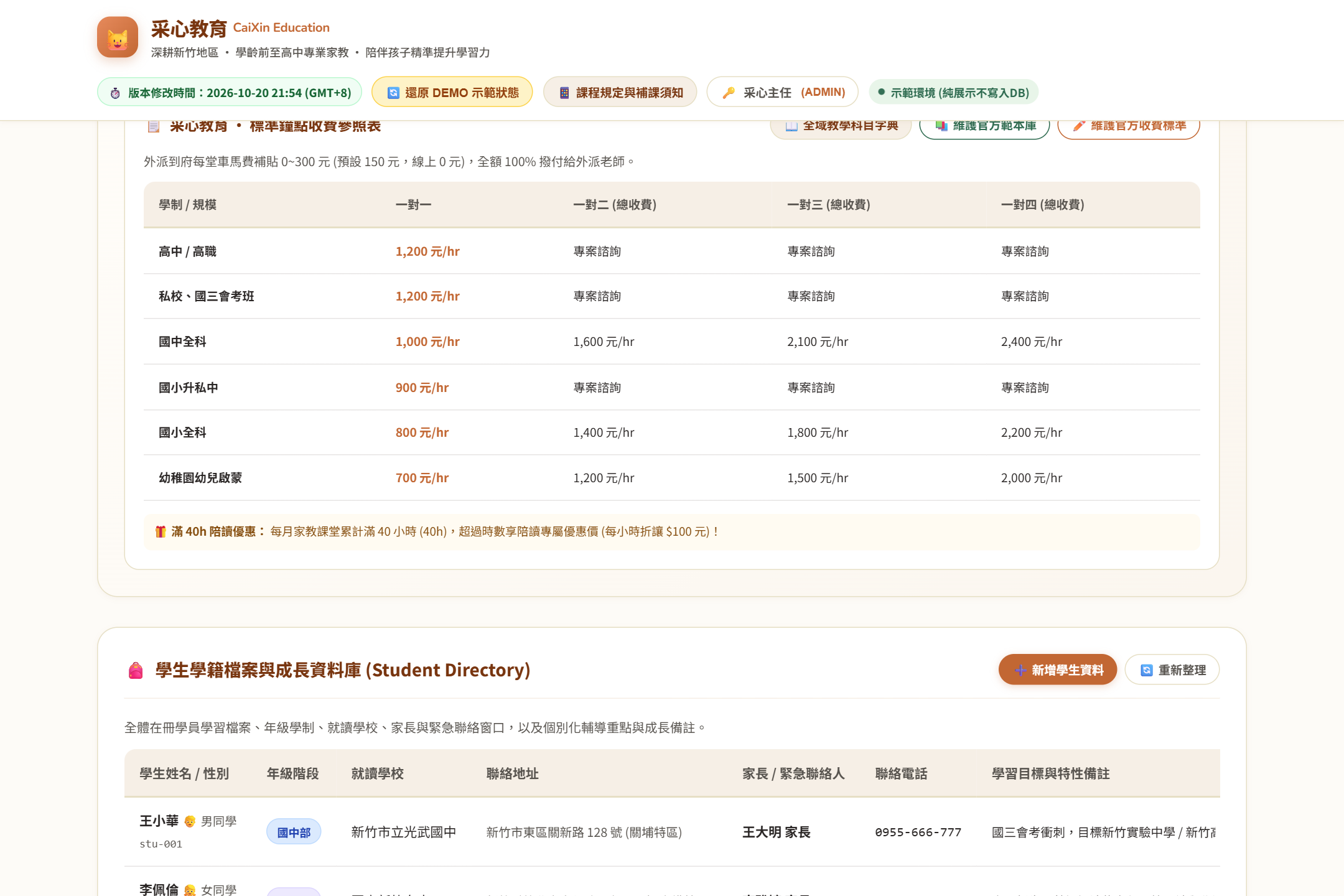Click 幼稚園 一對四 price 2,000 元/hr
This screenshot has height=896, width=1344.
pos(1031,478)
